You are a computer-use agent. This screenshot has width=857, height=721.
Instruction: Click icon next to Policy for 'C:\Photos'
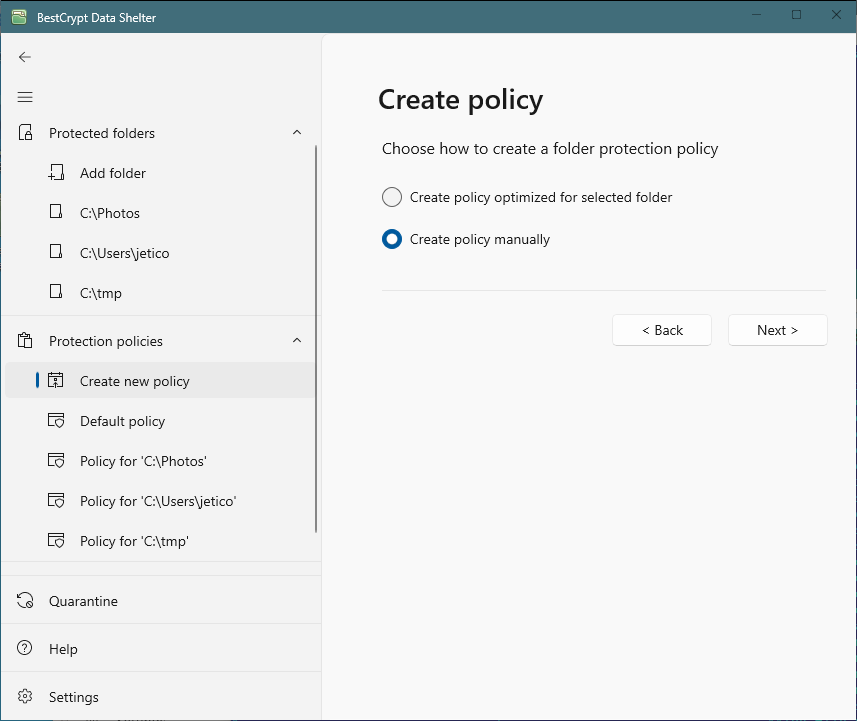(x=56, y=460)
